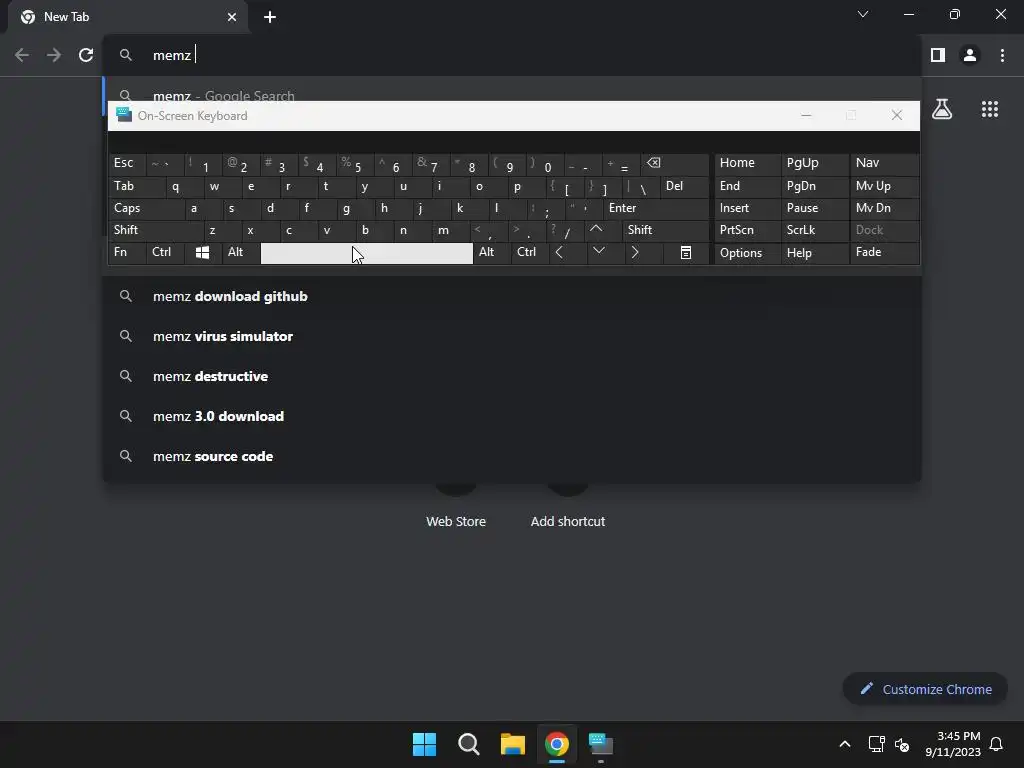Toggle the left Alt key

click(242, 252)
